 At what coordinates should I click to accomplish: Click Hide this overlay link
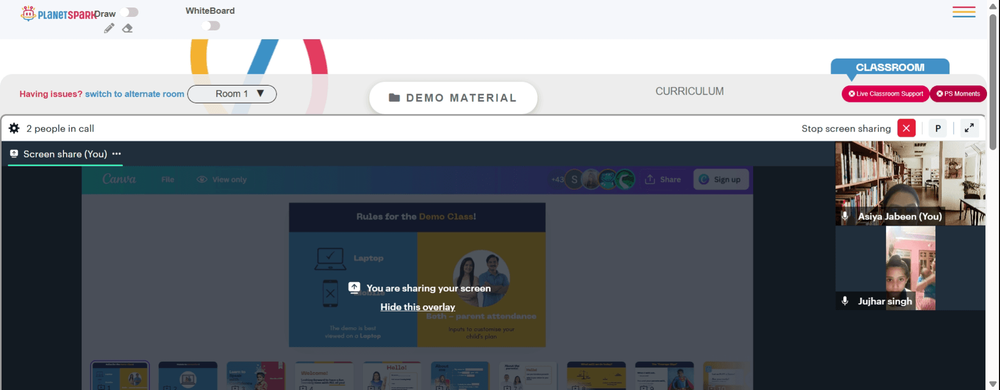pyautogui.click(x=418, y=307)
